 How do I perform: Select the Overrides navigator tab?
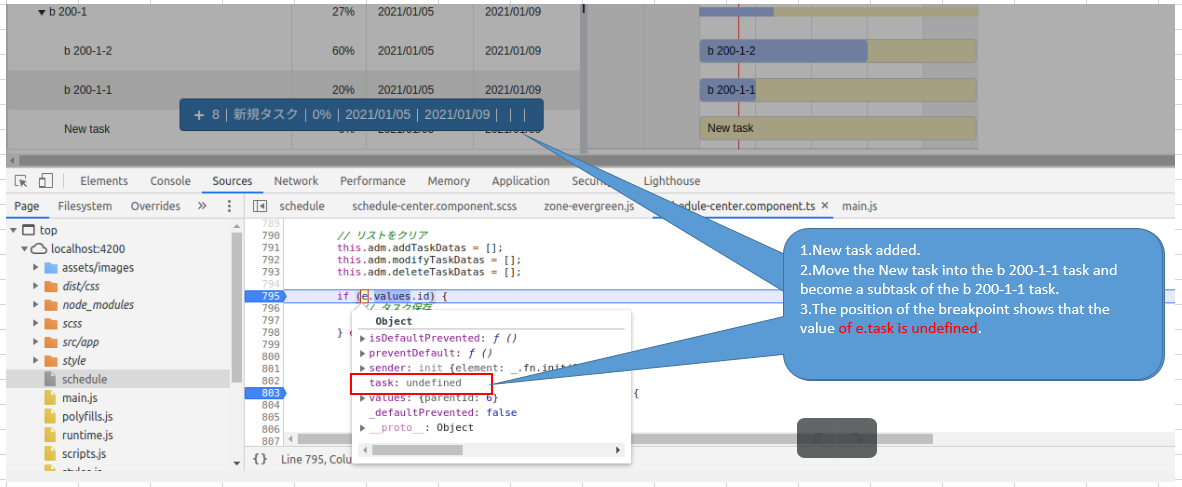(x=155, y=206)
